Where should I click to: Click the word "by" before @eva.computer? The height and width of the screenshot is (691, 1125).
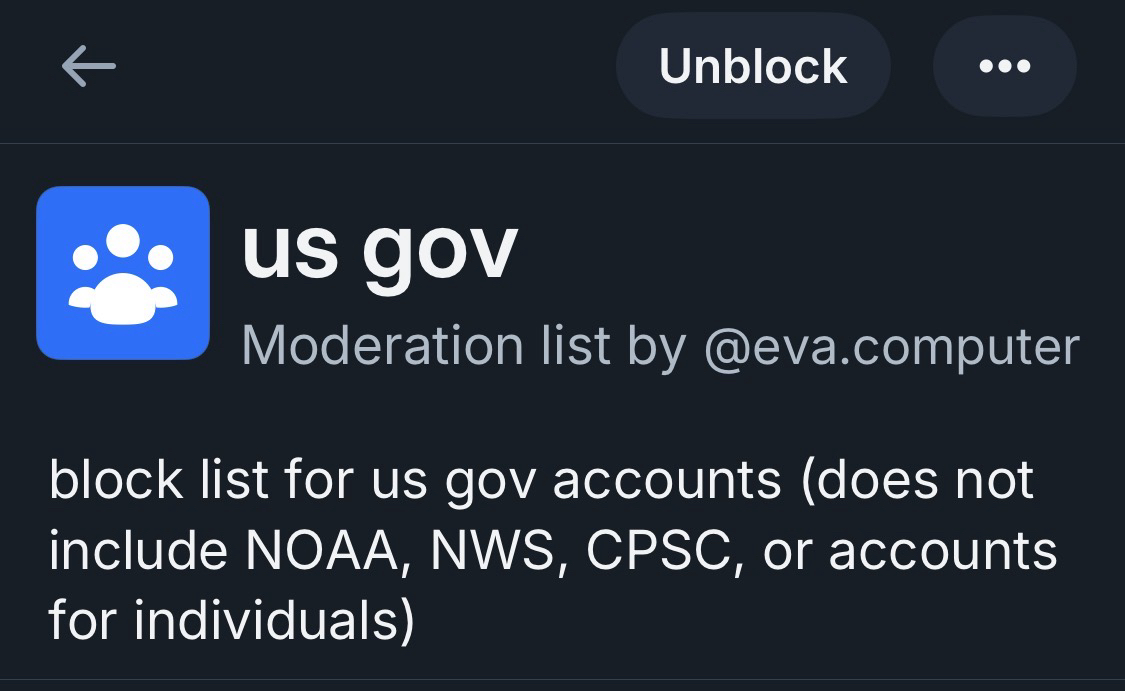coord(656,346)
